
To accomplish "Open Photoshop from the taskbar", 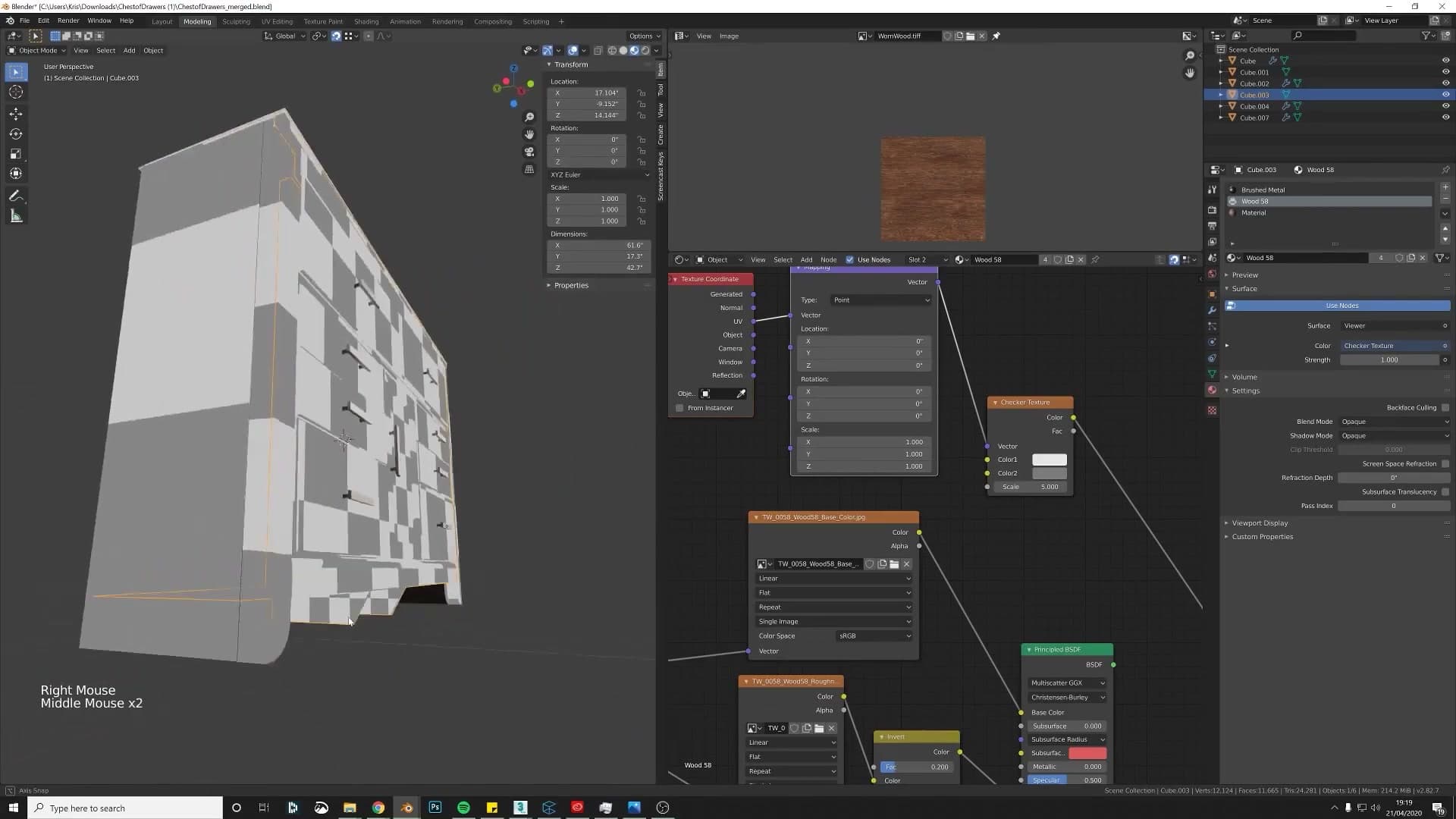I will coord(435,808).
